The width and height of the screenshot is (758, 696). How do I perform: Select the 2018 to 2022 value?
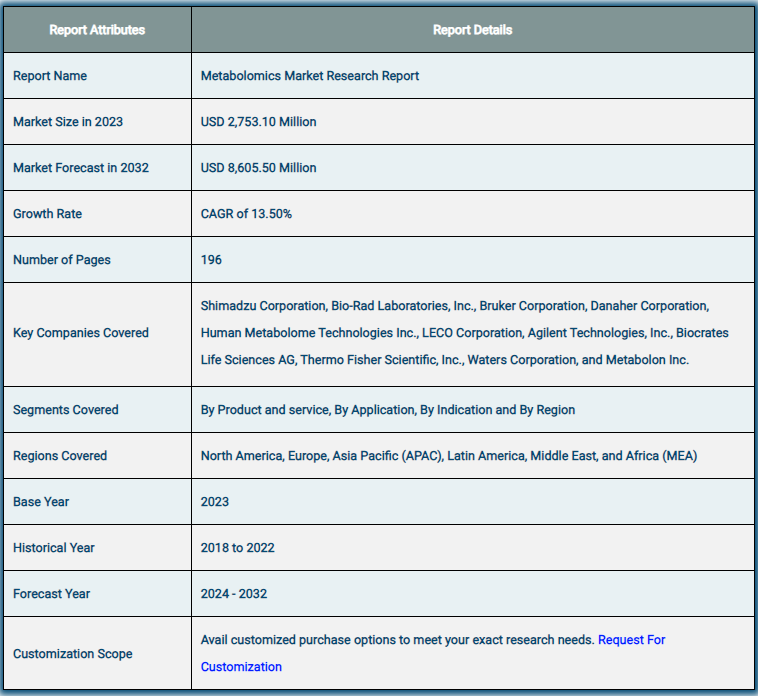click(237, 548)
